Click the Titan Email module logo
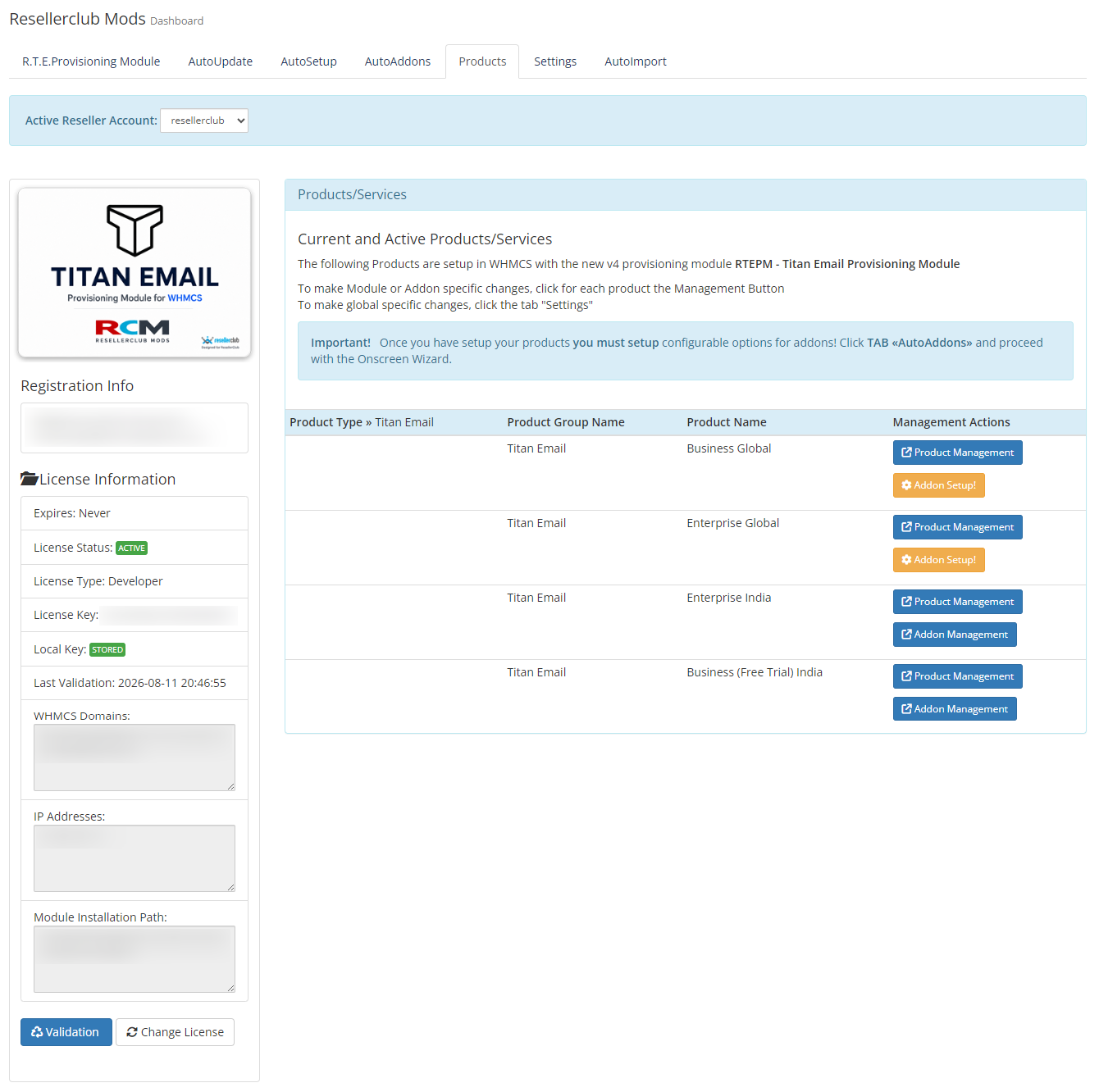The image size is (1099, 1092). coord(135,273)
